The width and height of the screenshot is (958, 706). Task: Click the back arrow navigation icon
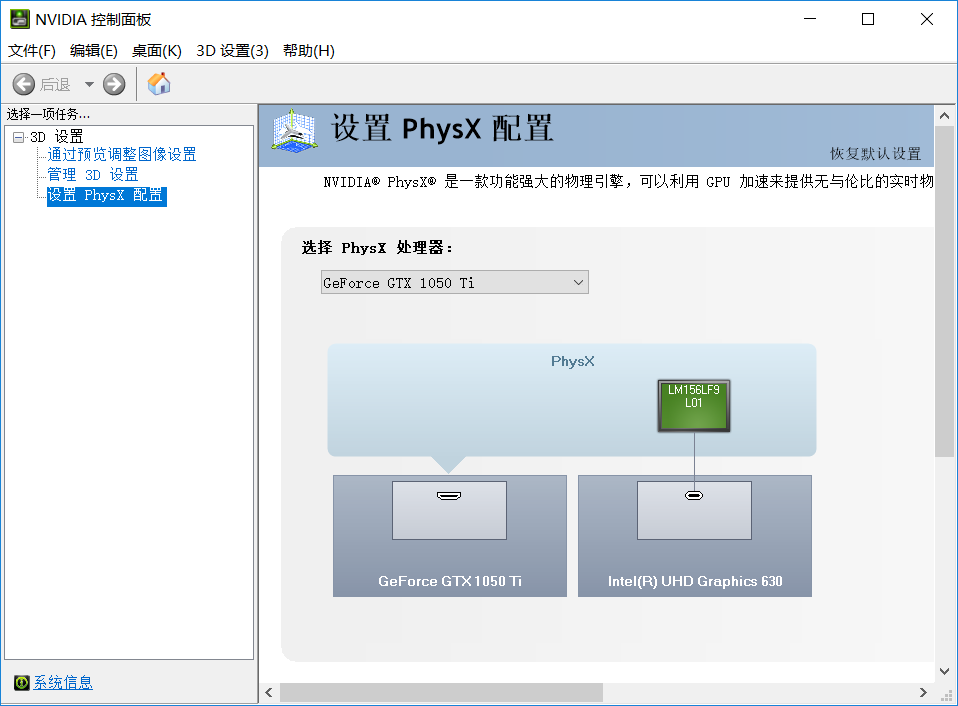pyautogui.click(x=24, y=85)
